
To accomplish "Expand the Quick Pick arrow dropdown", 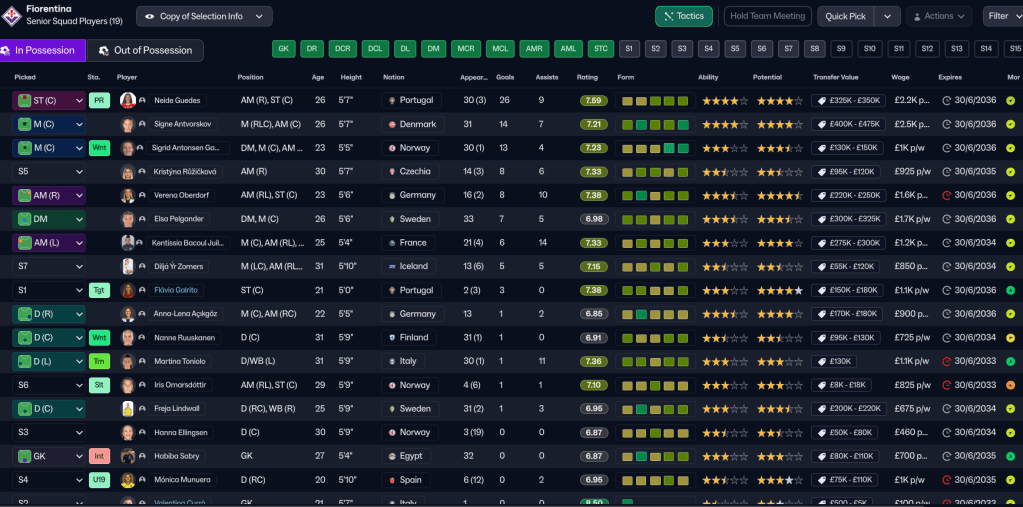I will pos(887,16).
